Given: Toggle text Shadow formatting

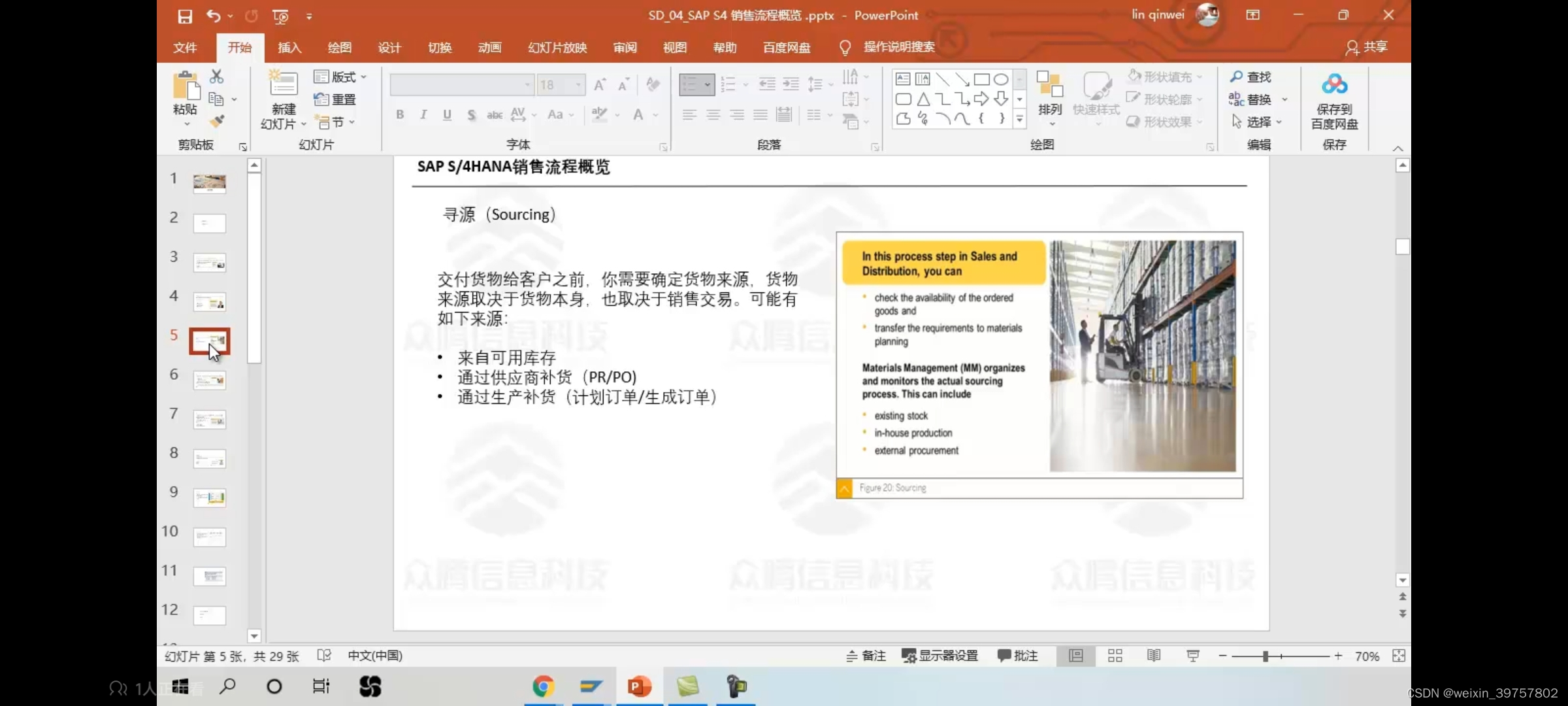Looking at the screenshot, I should 471,115.
